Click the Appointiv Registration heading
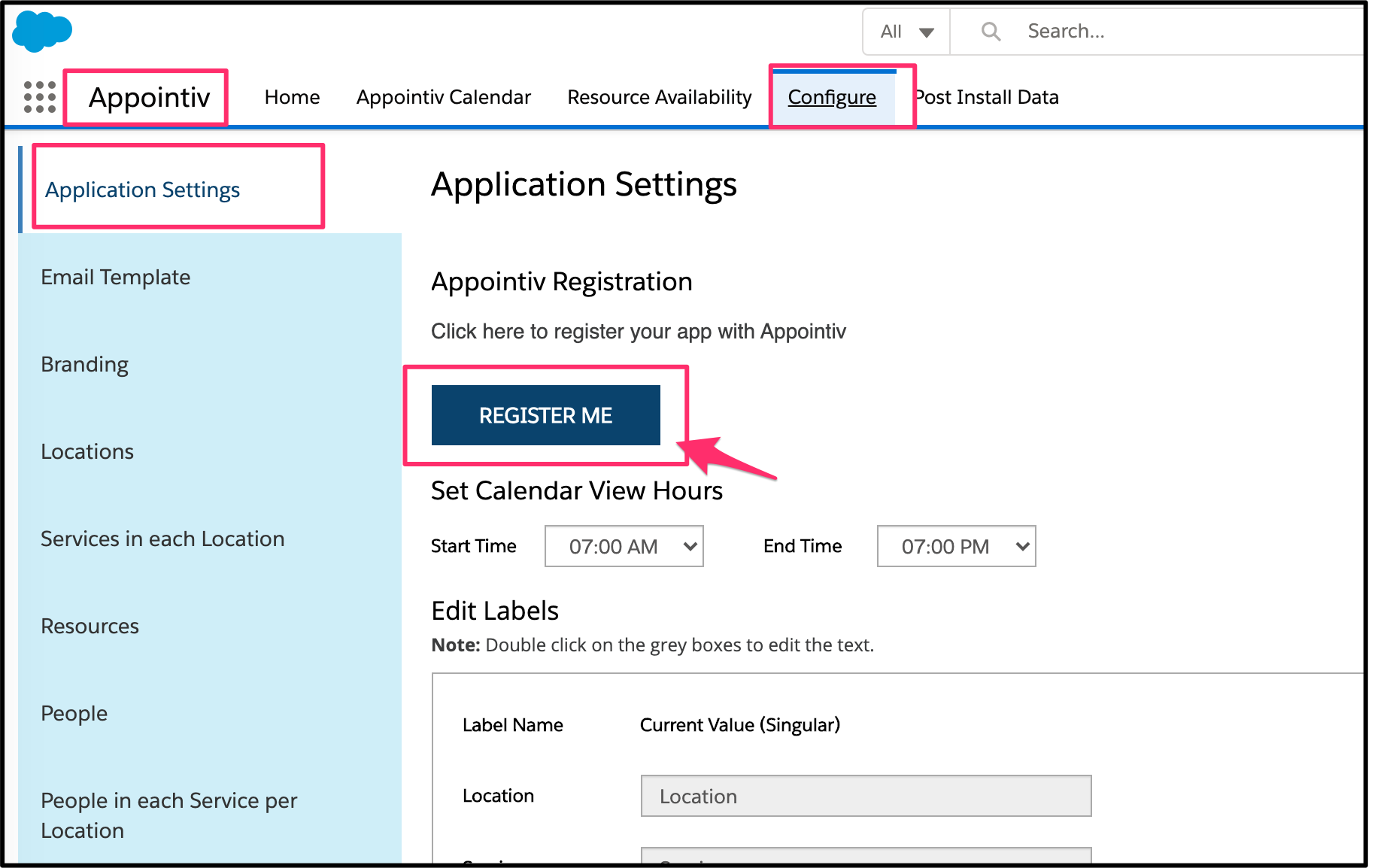Image resolution: width=1399 pixels, height=868 pixels. tap(561, 281)
